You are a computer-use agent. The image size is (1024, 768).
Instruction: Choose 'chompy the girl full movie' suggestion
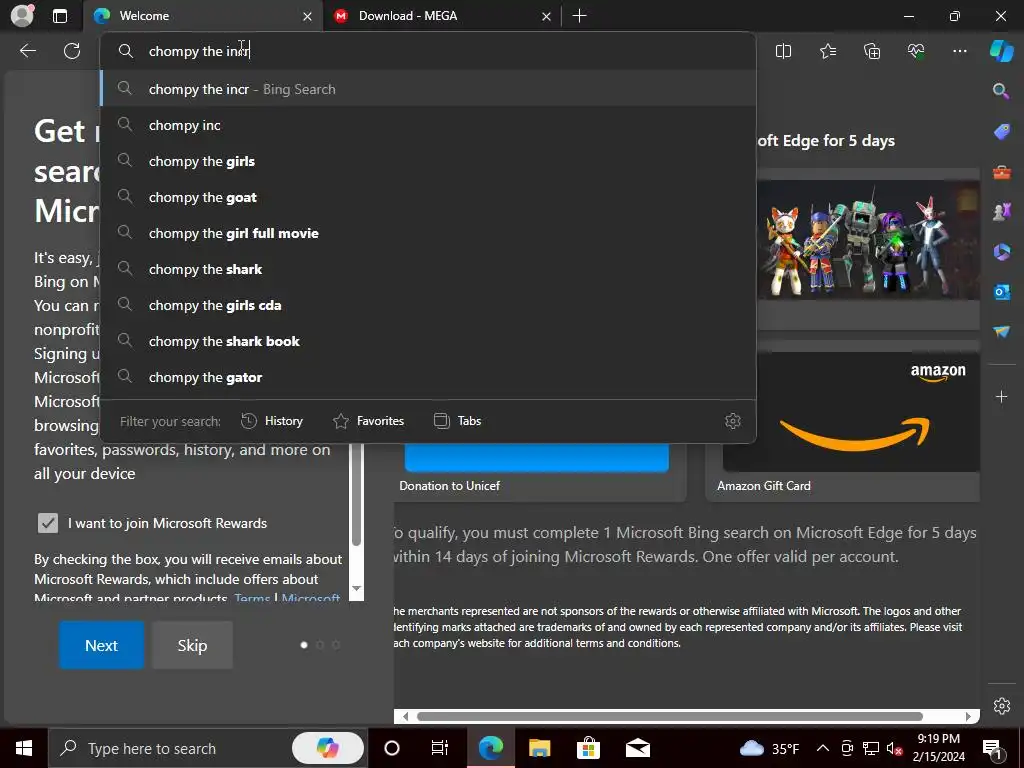[428, 233]
